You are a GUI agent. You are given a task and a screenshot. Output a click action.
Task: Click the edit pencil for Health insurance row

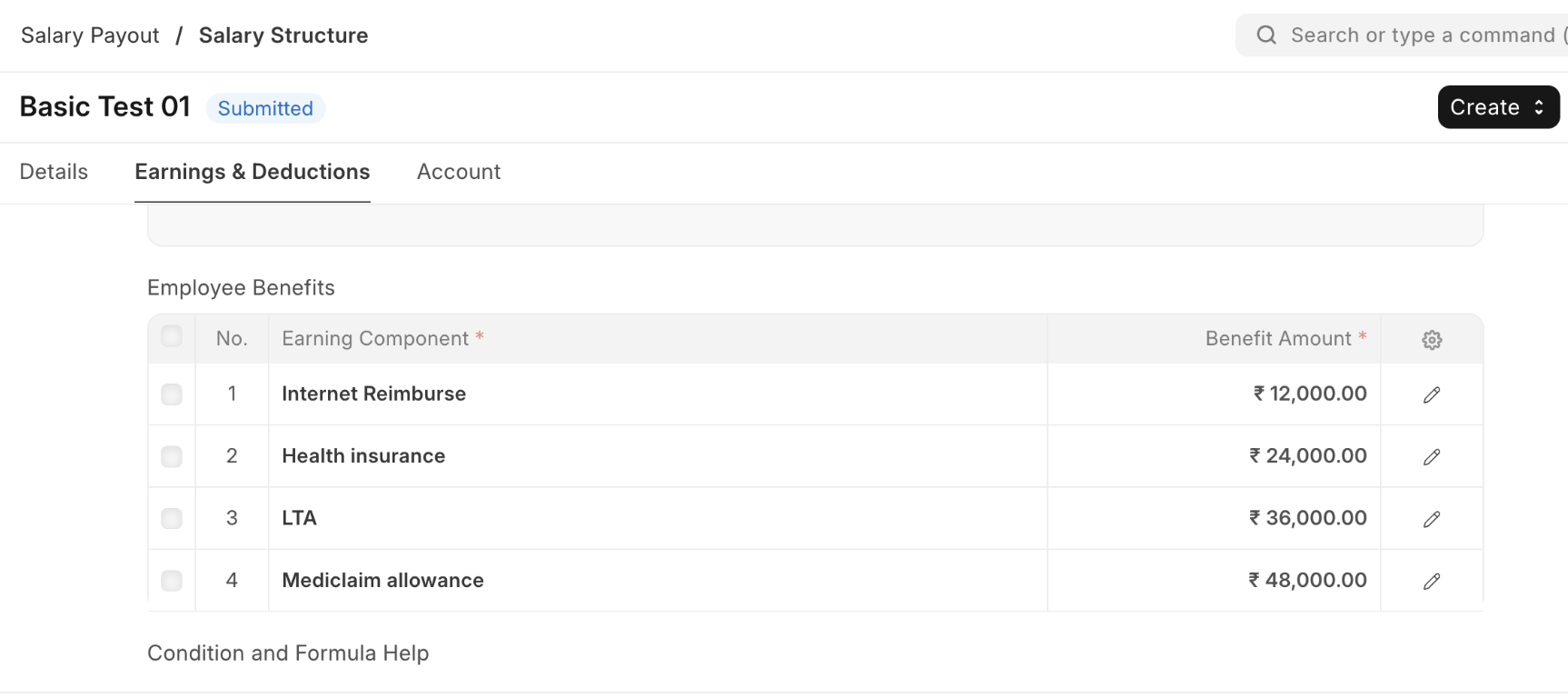pyautogui.click(x=1432, y=456)
